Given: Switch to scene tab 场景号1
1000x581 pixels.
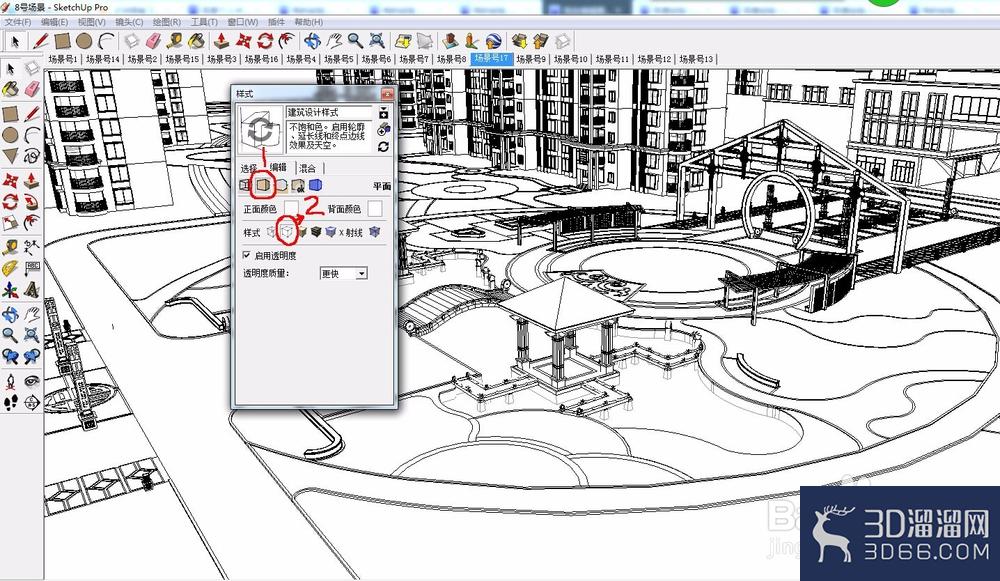Looking at the screenshot, I should [x=62, y=59].
